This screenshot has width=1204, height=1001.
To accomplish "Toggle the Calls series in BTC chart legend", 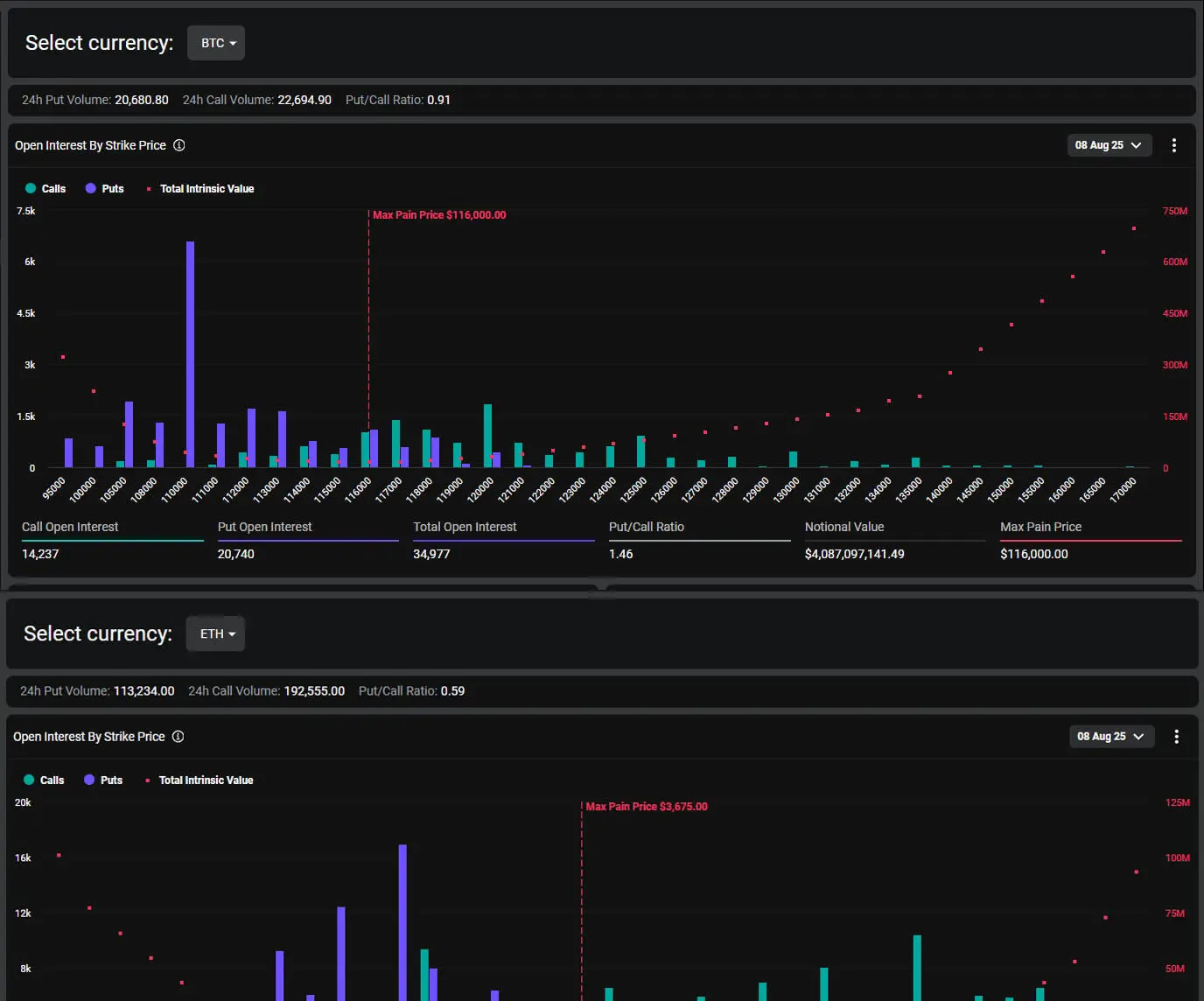I will pyautogui.click(x=45, y=189).
